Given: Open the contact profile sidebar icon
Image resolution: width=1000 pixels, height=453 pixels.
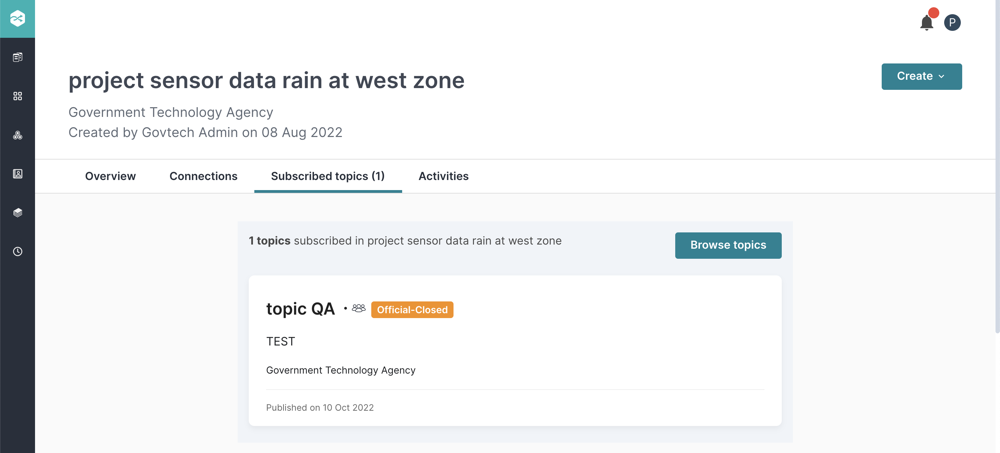Looking at the screenshot, I should (18, 174).
